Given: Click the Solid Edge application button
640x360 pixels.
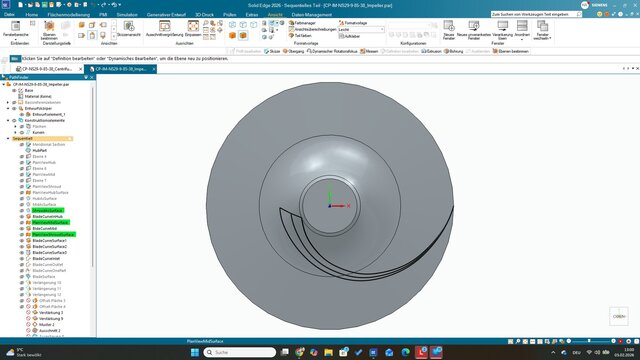Looking at the screenshot, I should pos(6,4).
